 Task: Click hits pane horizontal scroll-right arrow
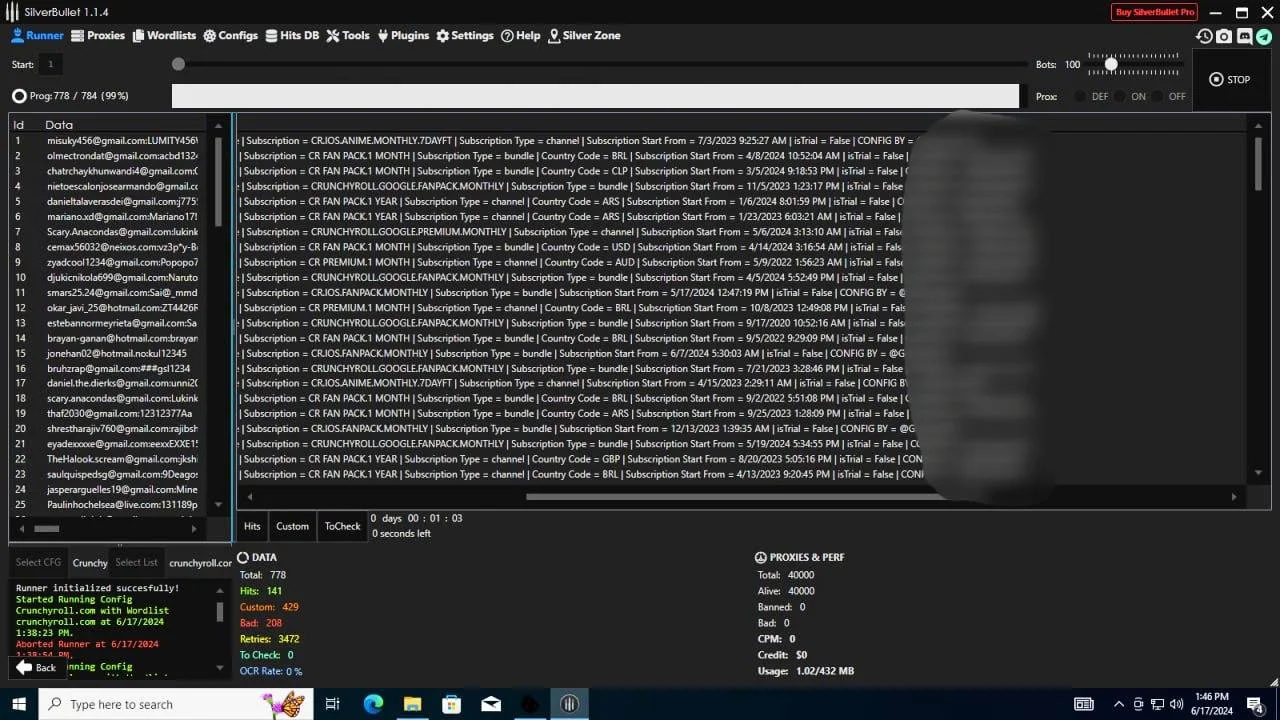click(x=1234, y=496)
